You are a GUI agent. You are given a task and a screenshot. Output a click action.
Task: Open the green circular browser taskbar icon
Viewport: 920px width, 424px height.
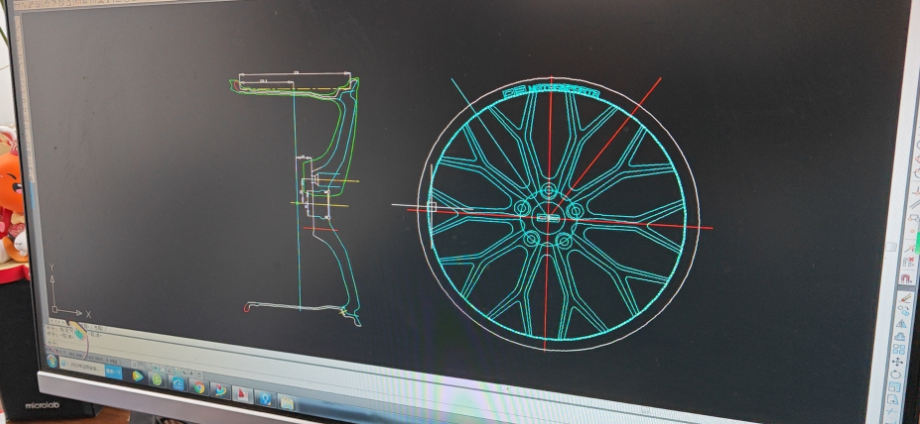point(157,380)
